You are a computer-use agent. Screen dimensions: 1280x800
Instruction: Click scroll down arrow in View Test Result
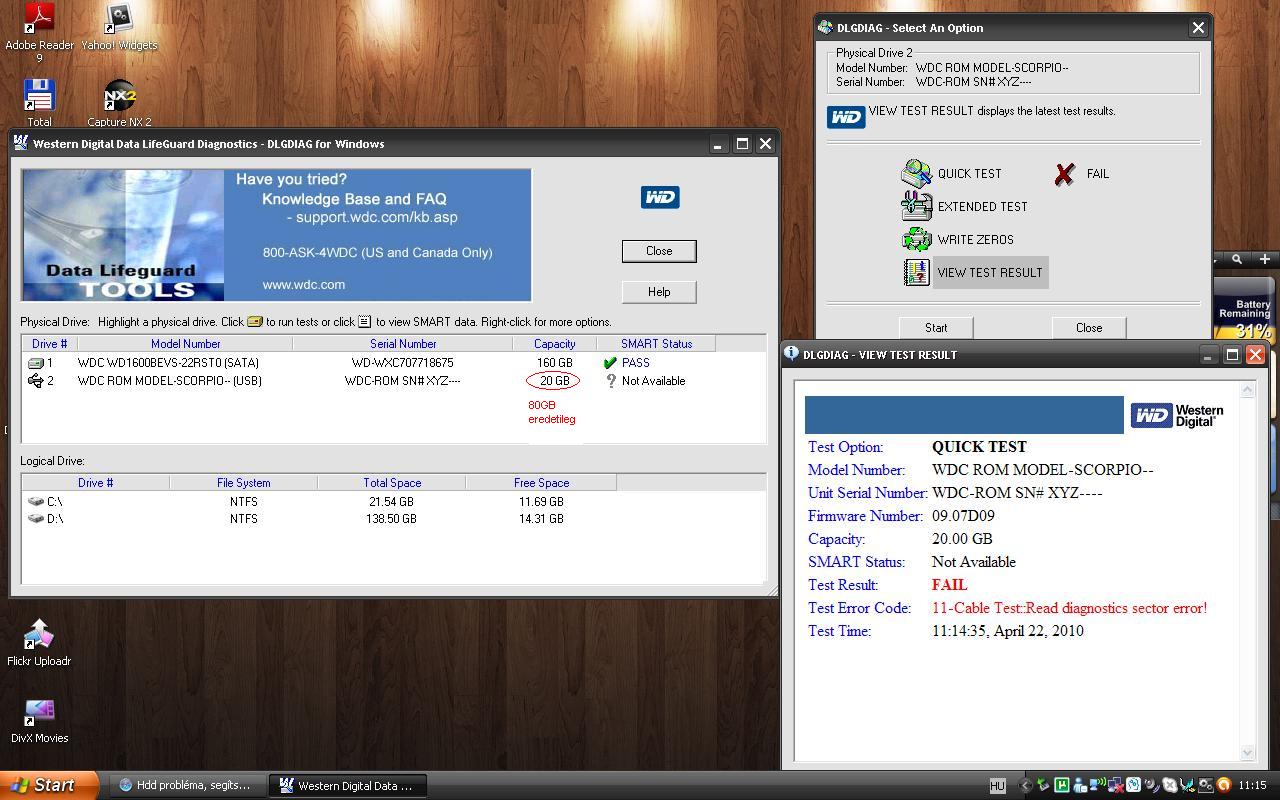tap(1247, 752)
